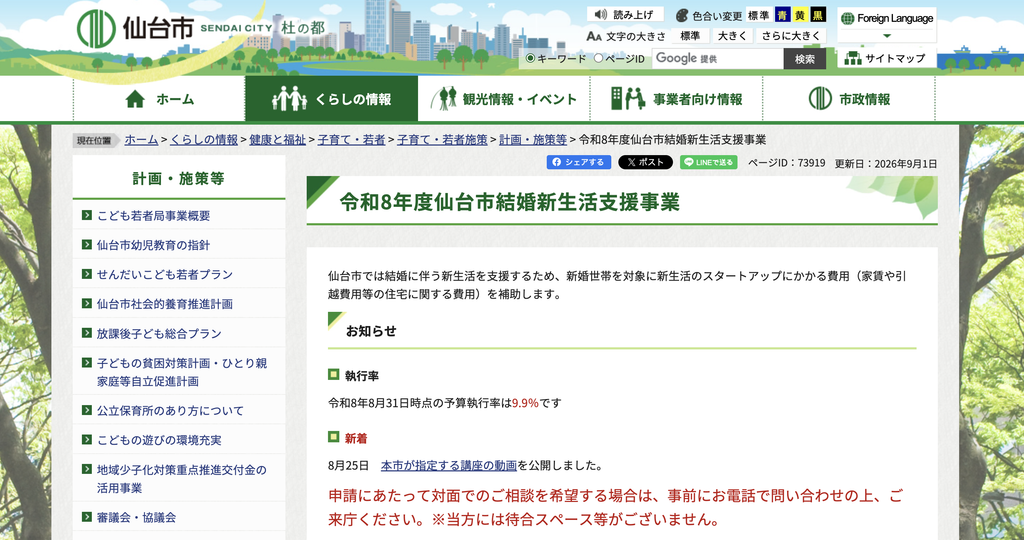Screen dimensions: 1024x540
Task: Select the 青 color scheme
Action: click(x=782, y=15)
